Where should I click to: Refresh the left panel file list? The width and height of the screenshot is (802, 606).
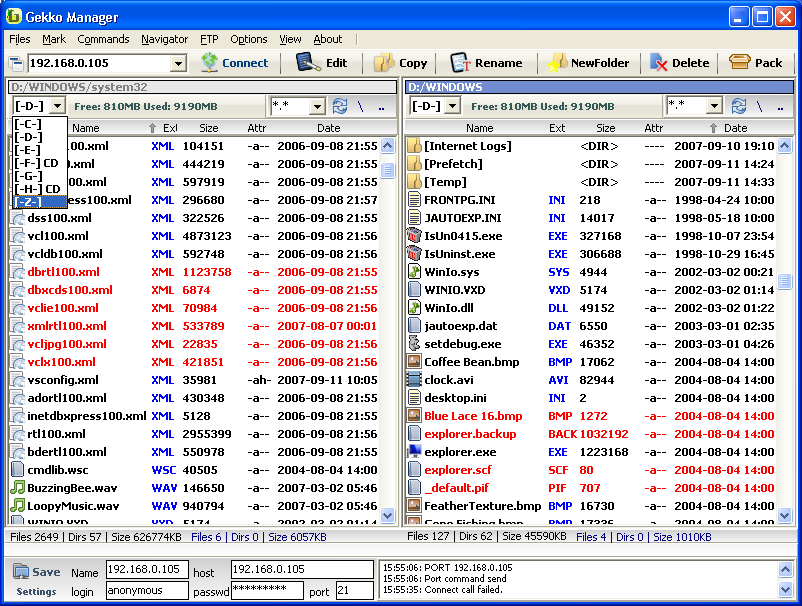tap(340, 106)
